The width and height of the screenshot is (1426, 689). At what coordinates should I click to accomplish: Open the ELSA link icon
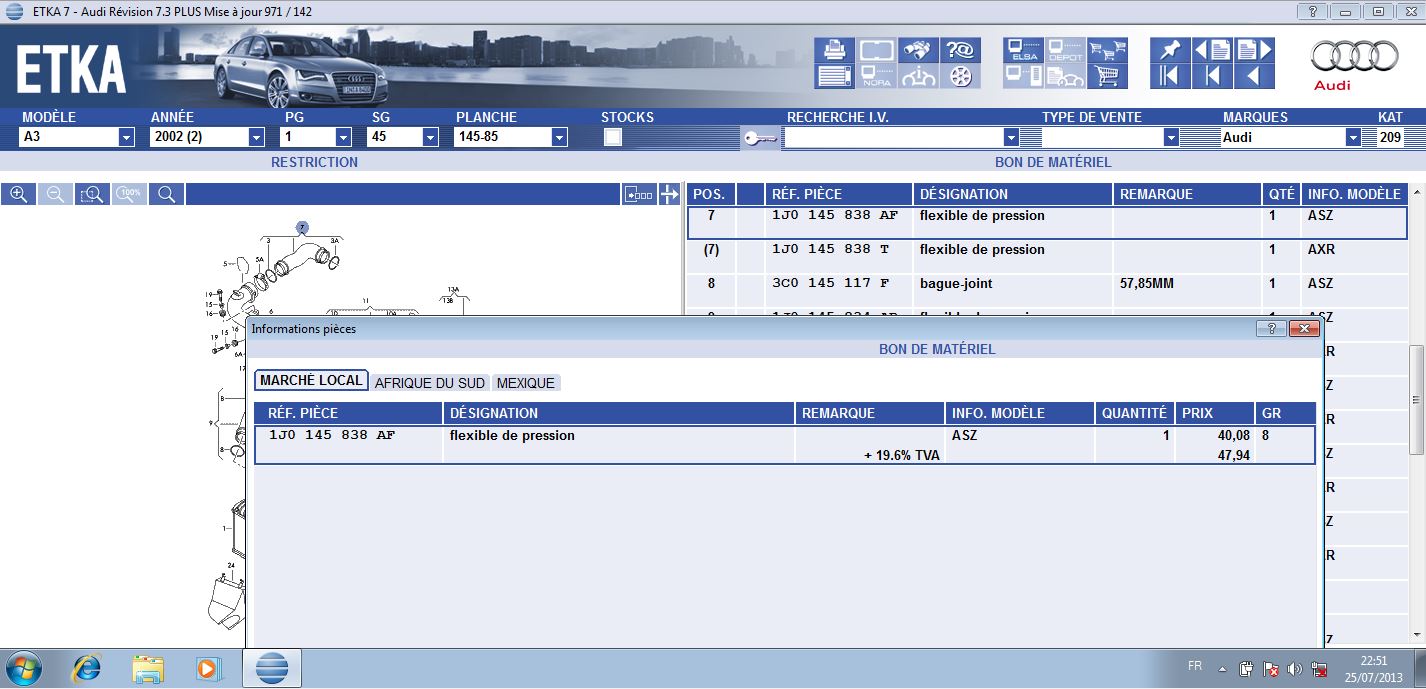coord(1024,50)
